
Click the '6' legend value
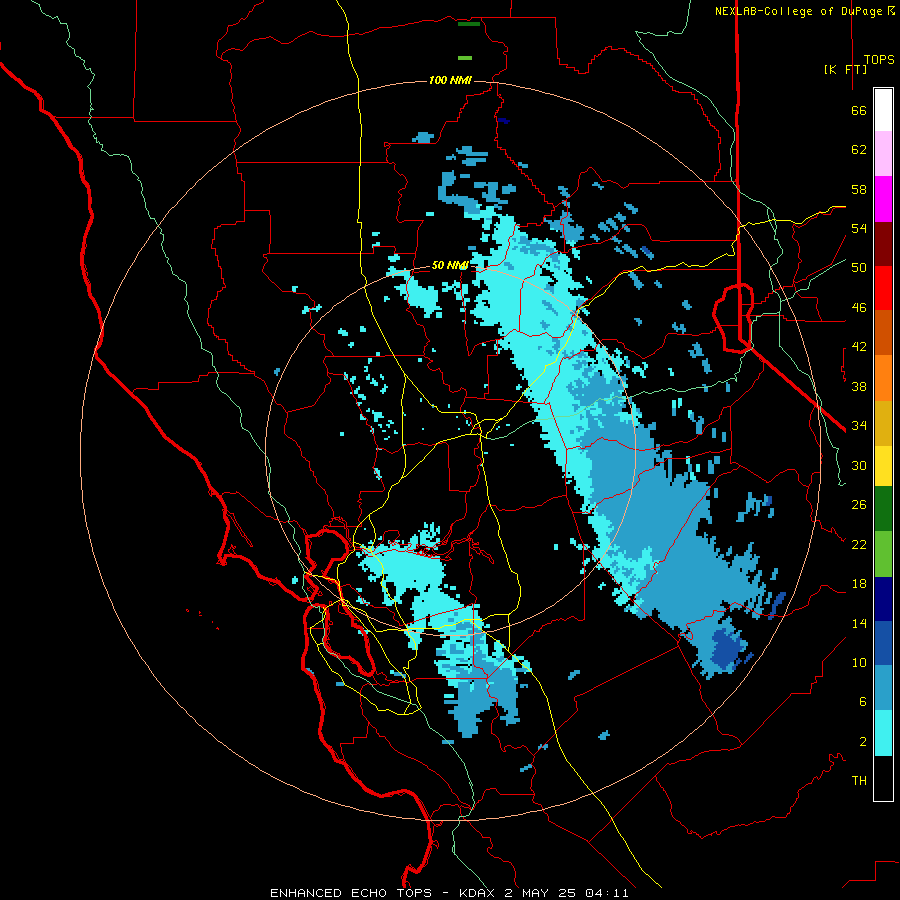coord(863,702)
